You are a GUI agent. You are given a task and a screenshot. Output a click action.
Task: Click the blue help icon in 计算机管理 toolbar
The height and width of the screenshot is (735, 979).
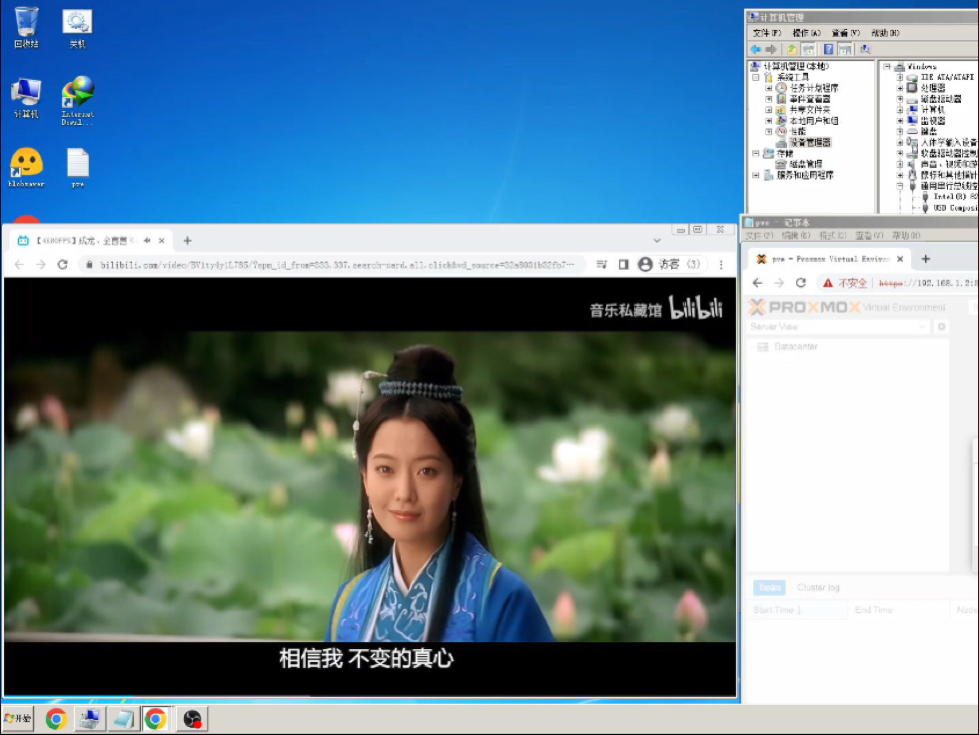[829, 49]
